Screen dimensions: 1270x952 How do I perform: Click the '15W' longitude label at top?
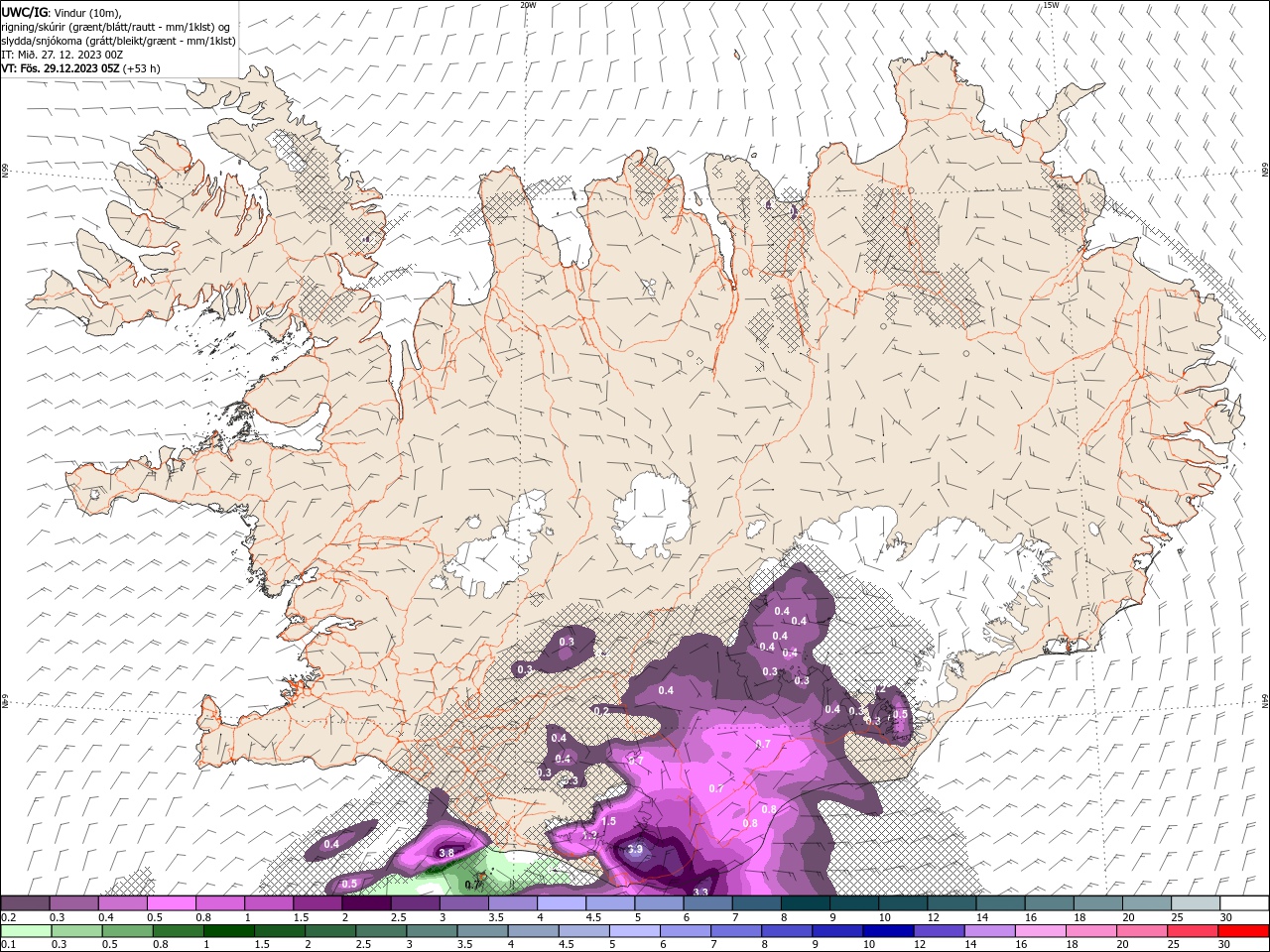click(1051, 5)
